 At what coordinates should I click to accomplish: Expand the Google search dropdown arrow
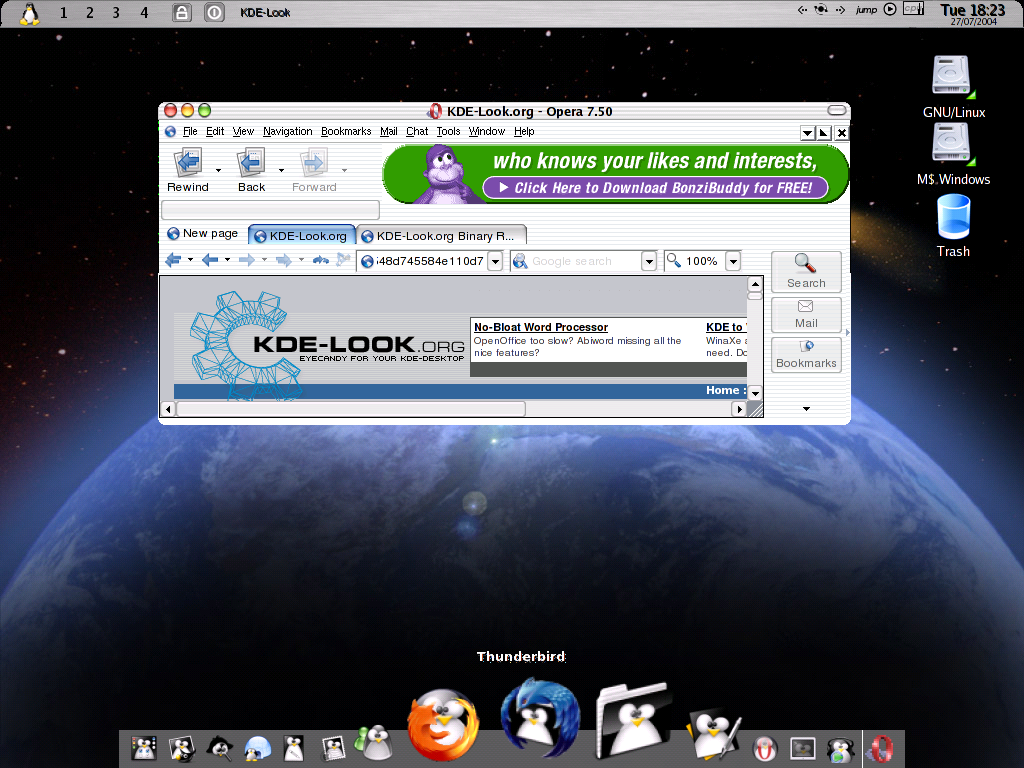(648, 262)
